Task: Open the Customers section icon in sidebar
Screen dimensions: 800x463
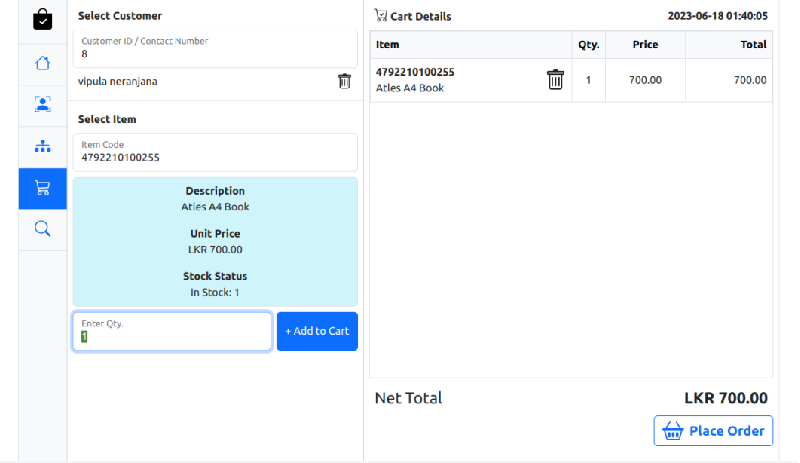Action: point(42,104)
